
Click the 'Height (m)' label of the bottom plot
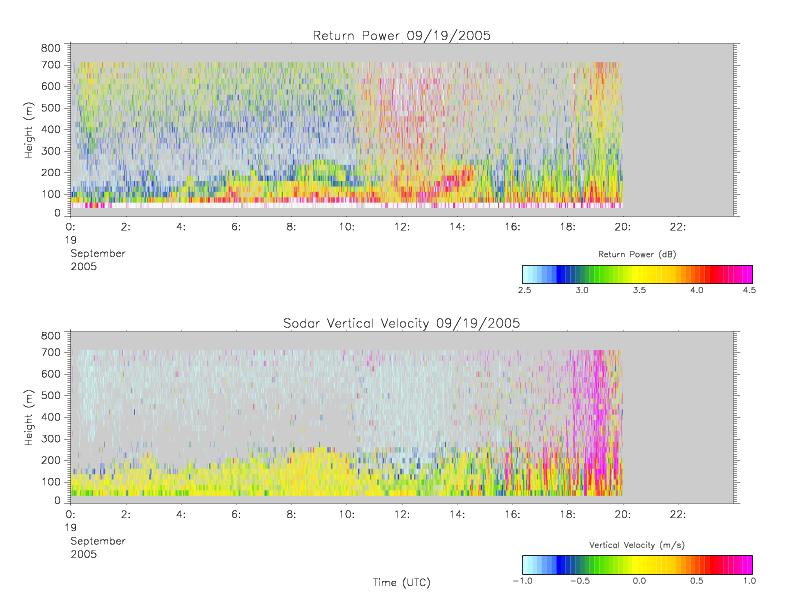pyautogui.click(x=29, y=417)
